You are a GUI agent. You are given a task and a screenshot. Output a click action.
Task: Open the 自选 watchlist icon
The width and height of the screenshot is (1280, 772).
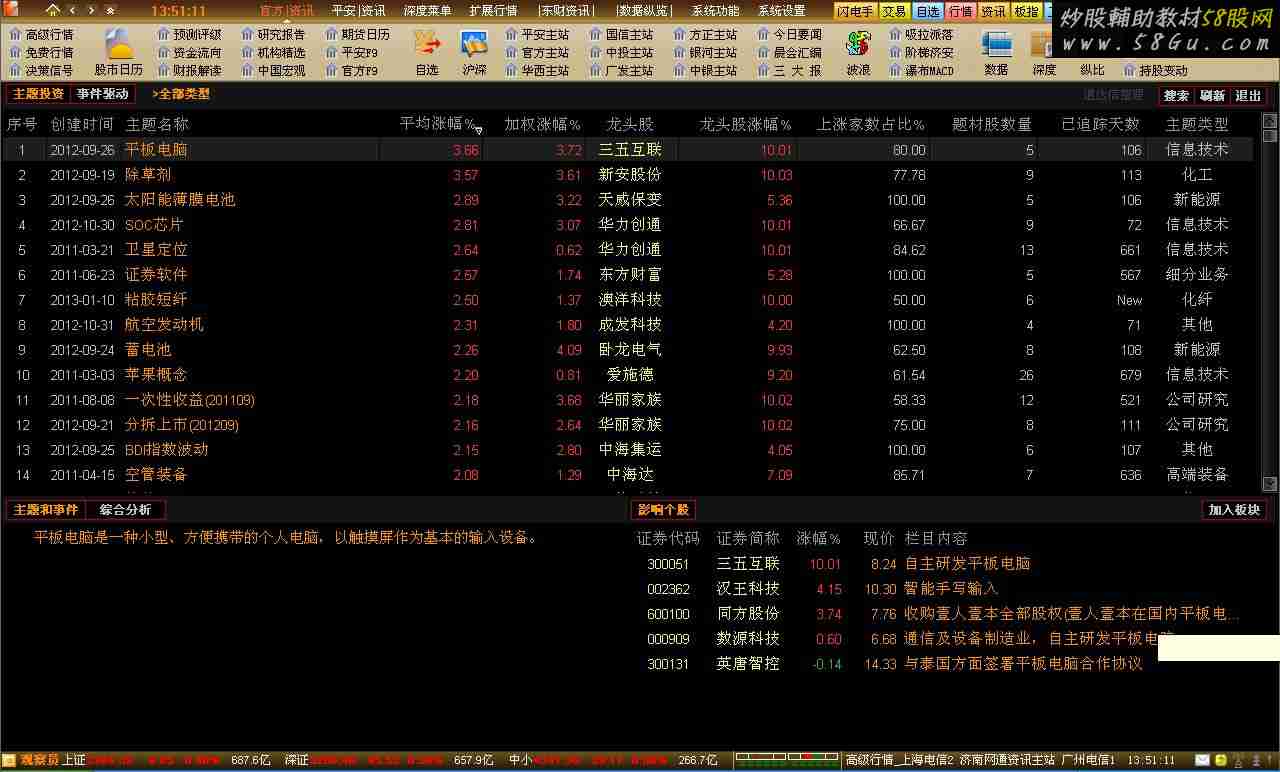(427, 52)
